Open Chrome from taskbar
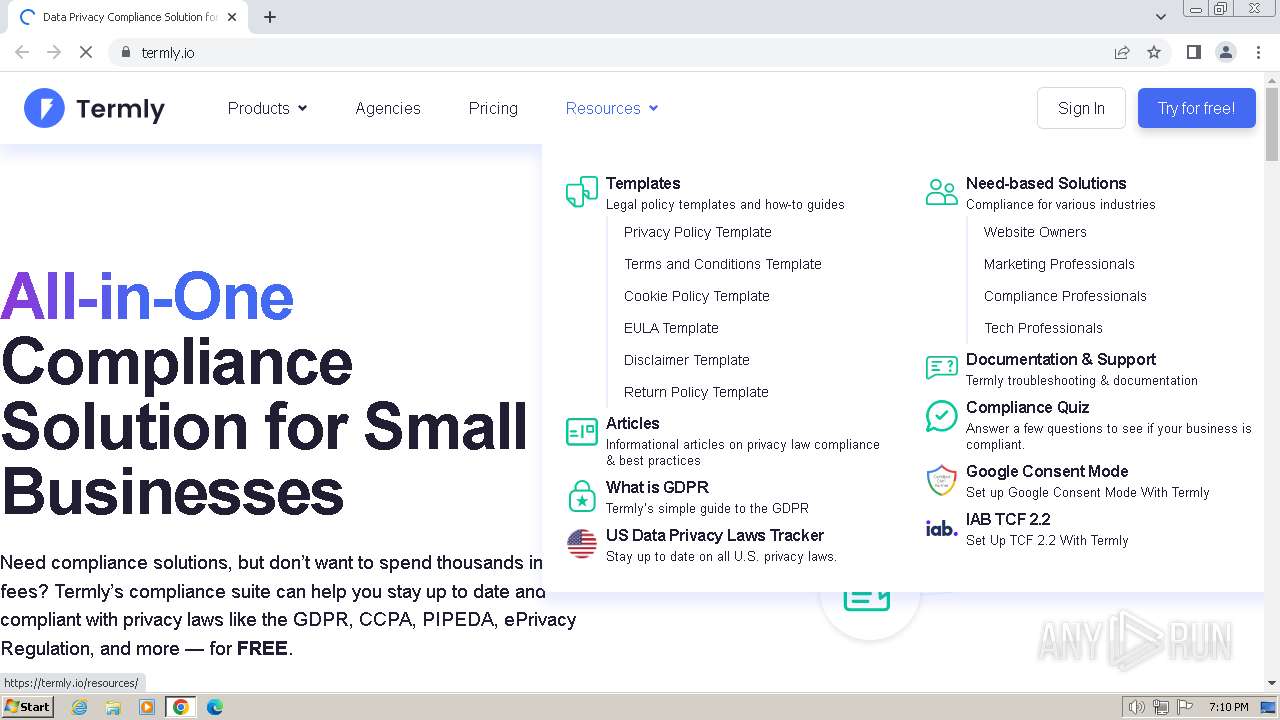 point(181,707)
